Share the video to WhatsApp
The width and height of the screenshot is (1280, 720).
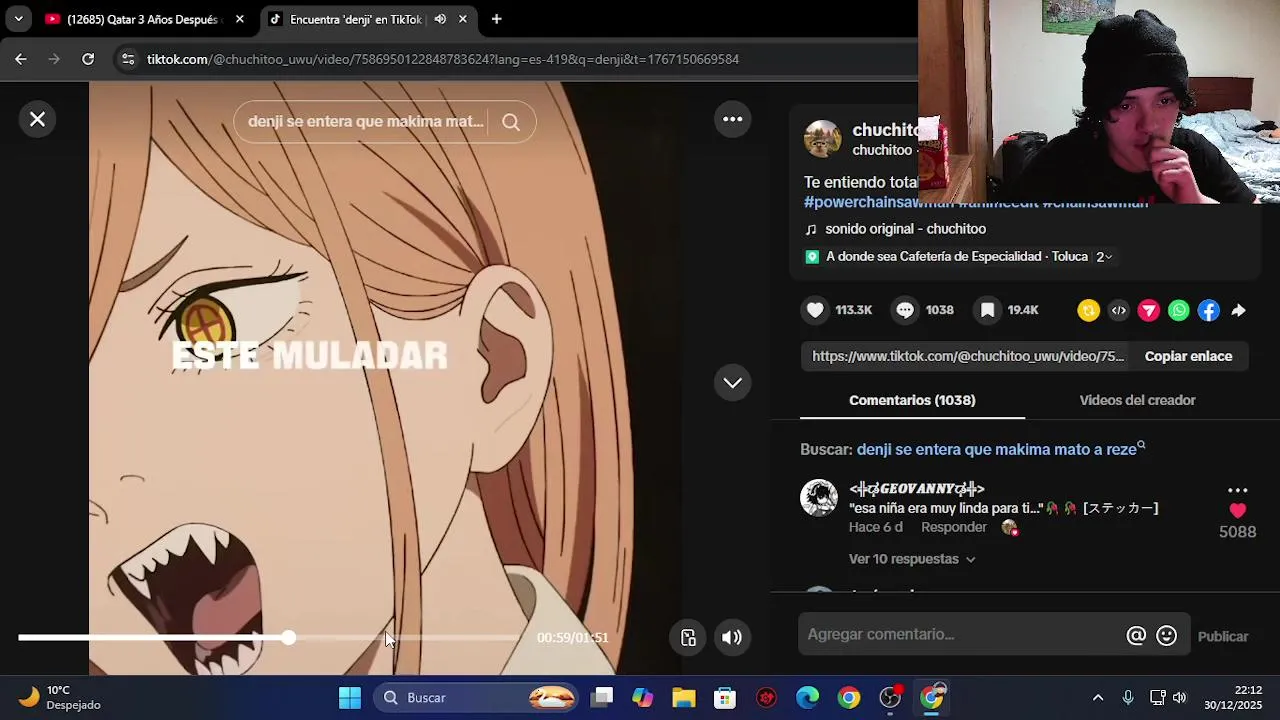[x=1179, y=311]
